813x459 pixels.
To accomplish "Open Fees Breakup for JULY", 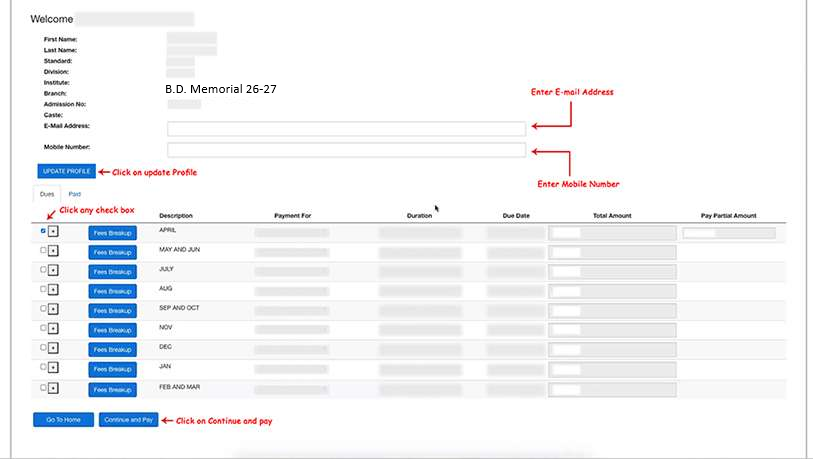I will coord(112,272).
